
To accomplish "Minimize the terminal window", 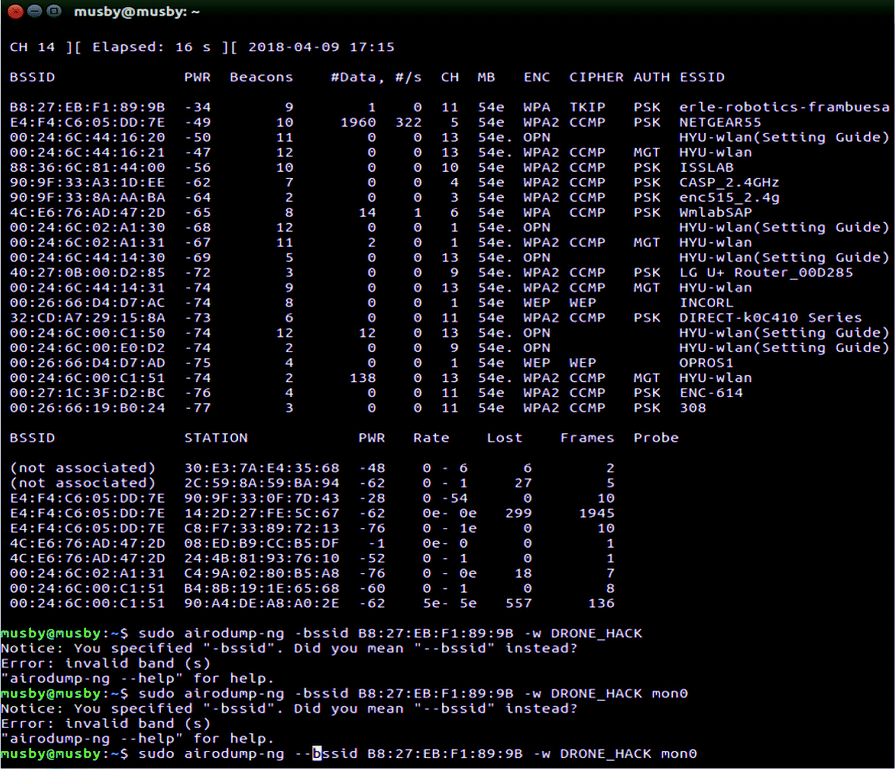I will click(35, 11).
